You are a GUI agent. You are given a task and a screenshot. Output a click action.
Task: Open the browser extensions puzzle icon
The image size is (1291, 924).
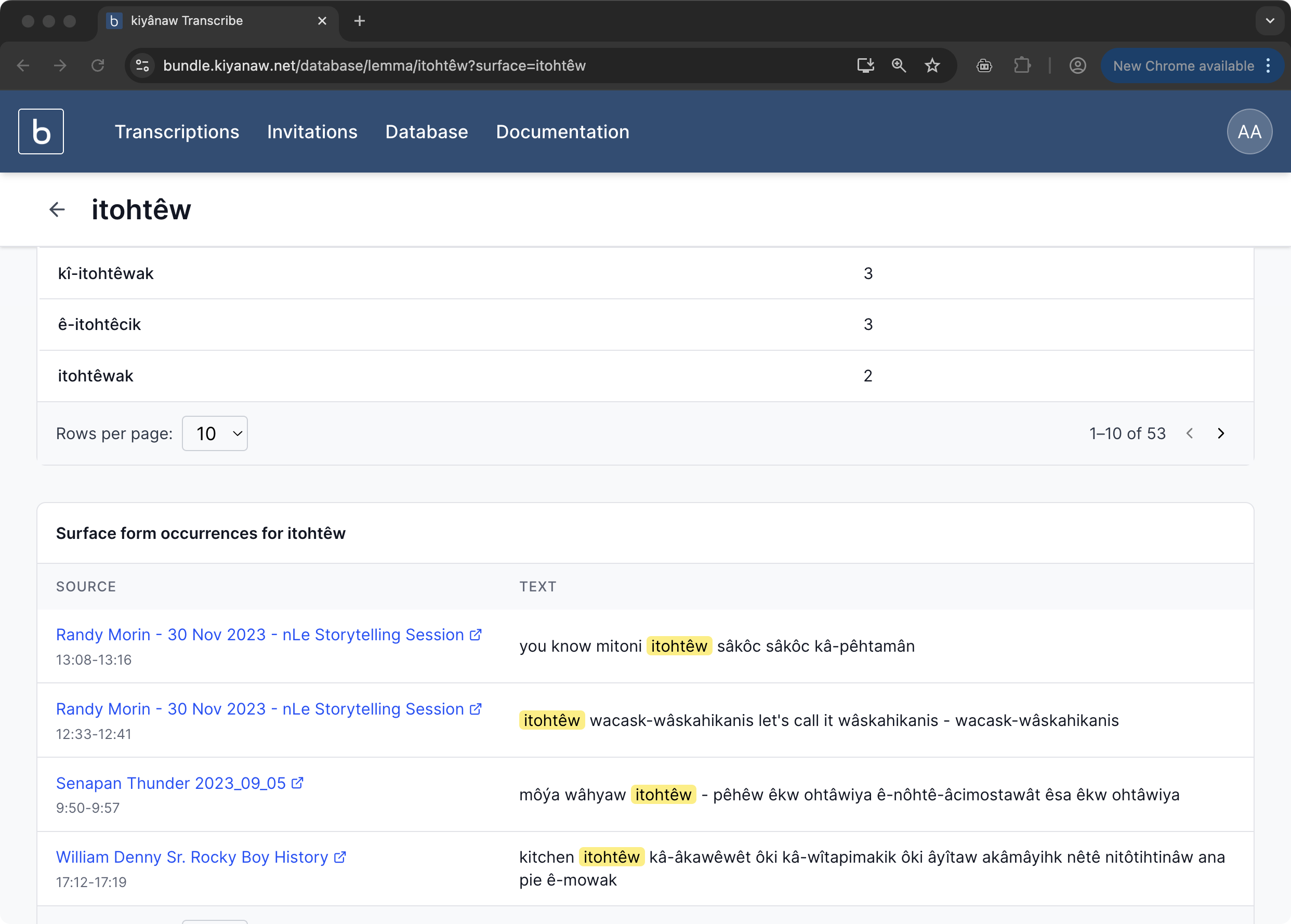(1022, 66)
